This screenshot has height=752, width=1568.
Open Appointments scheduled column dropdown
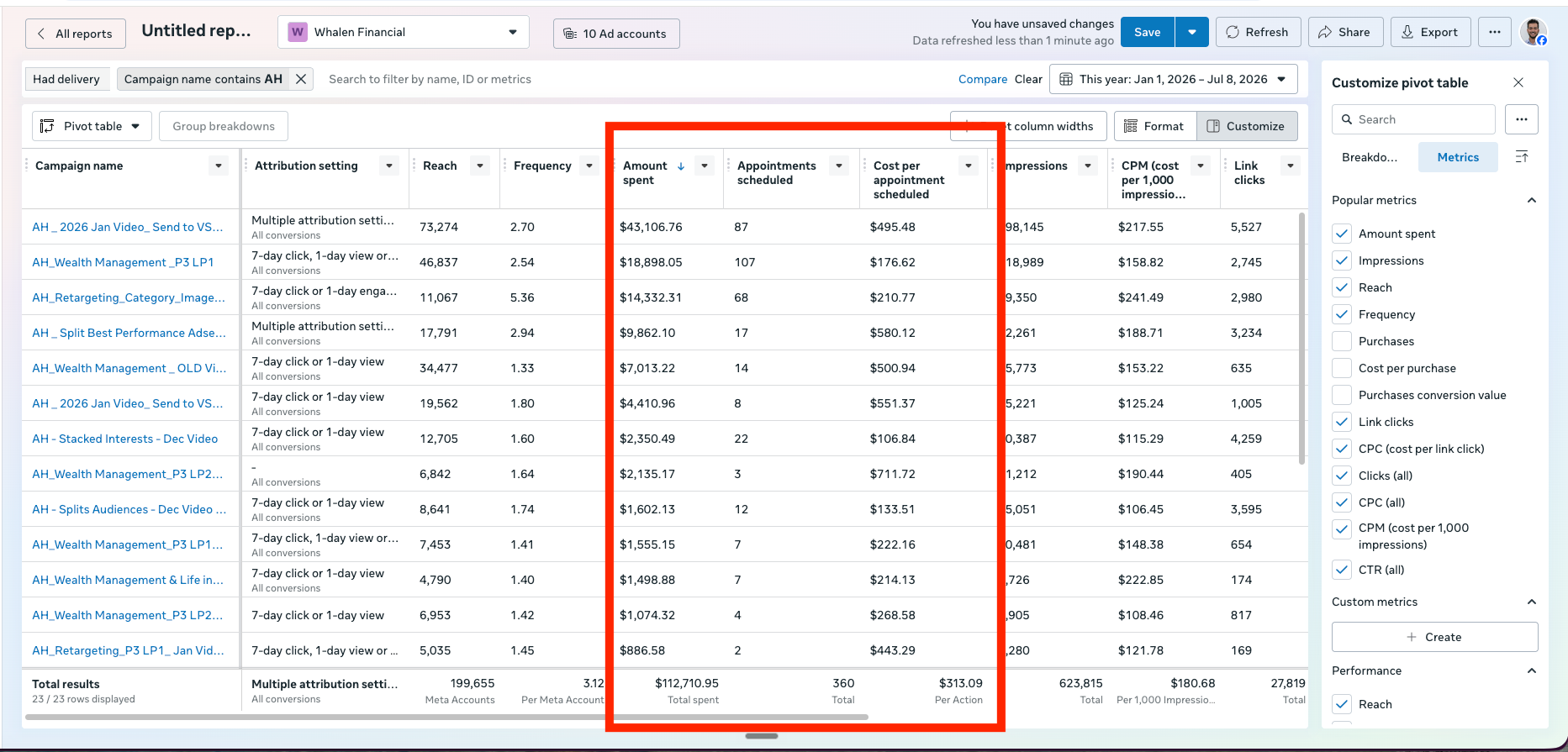pos(839,166)
